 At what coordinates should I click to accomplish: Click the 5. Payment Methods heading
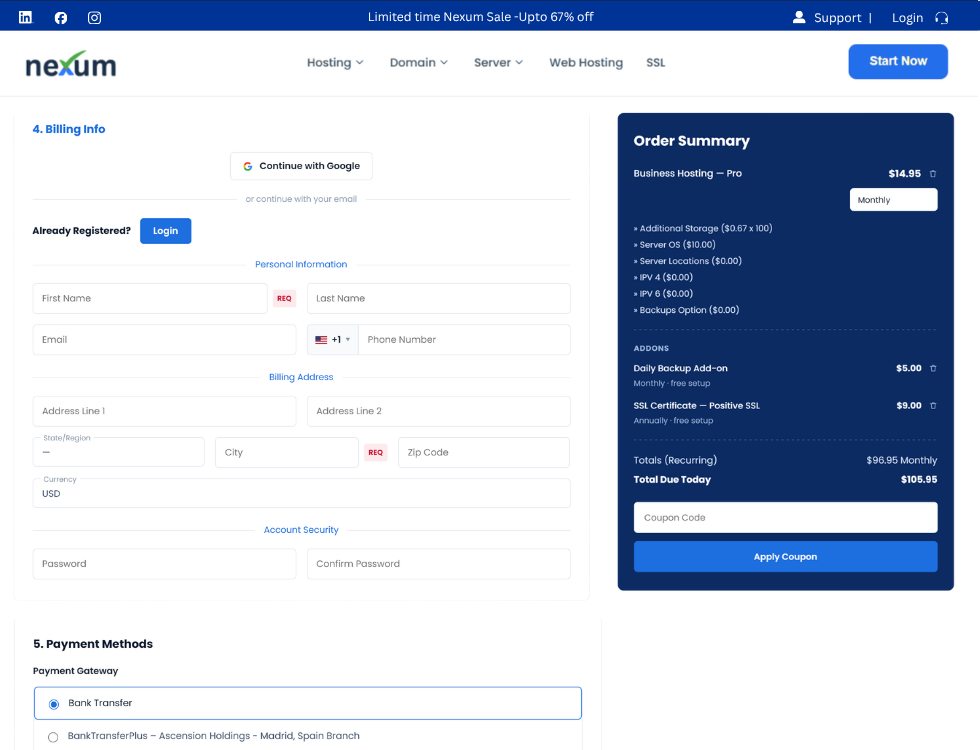93,644
